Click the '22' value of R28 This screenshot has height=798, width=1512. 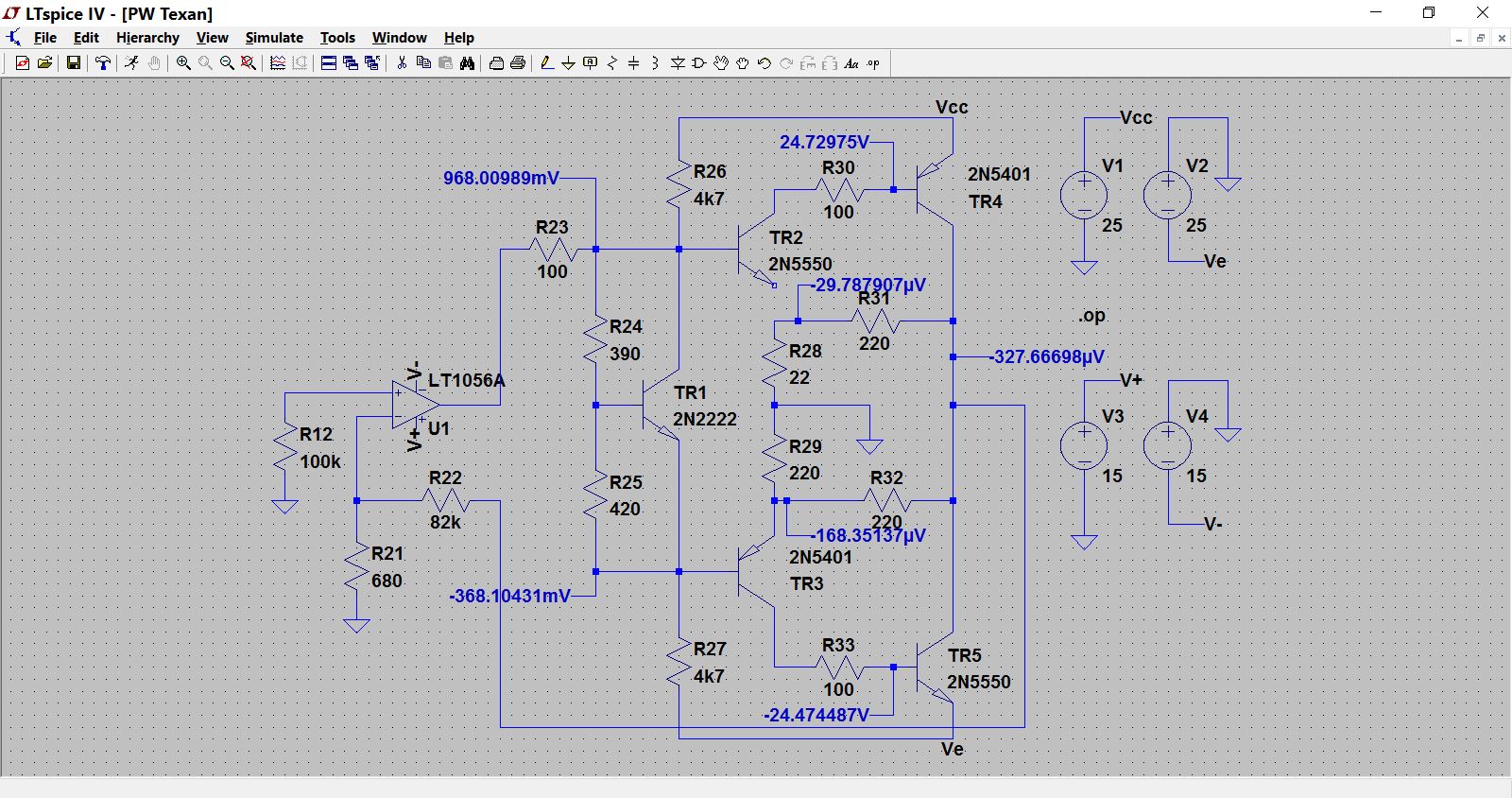coord(799,377)
